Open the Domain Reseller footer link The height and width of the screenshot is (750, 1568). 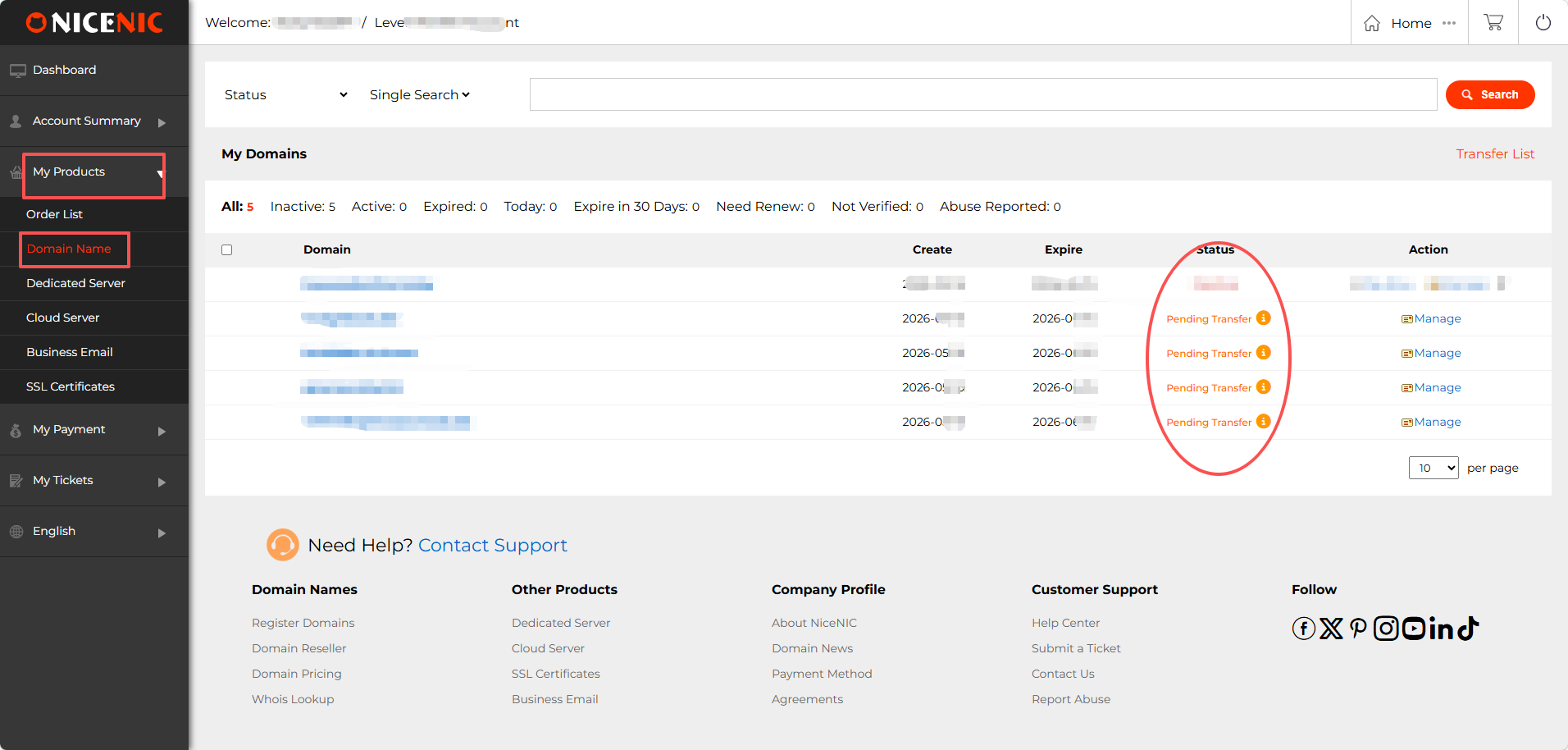tap(299, 648)
